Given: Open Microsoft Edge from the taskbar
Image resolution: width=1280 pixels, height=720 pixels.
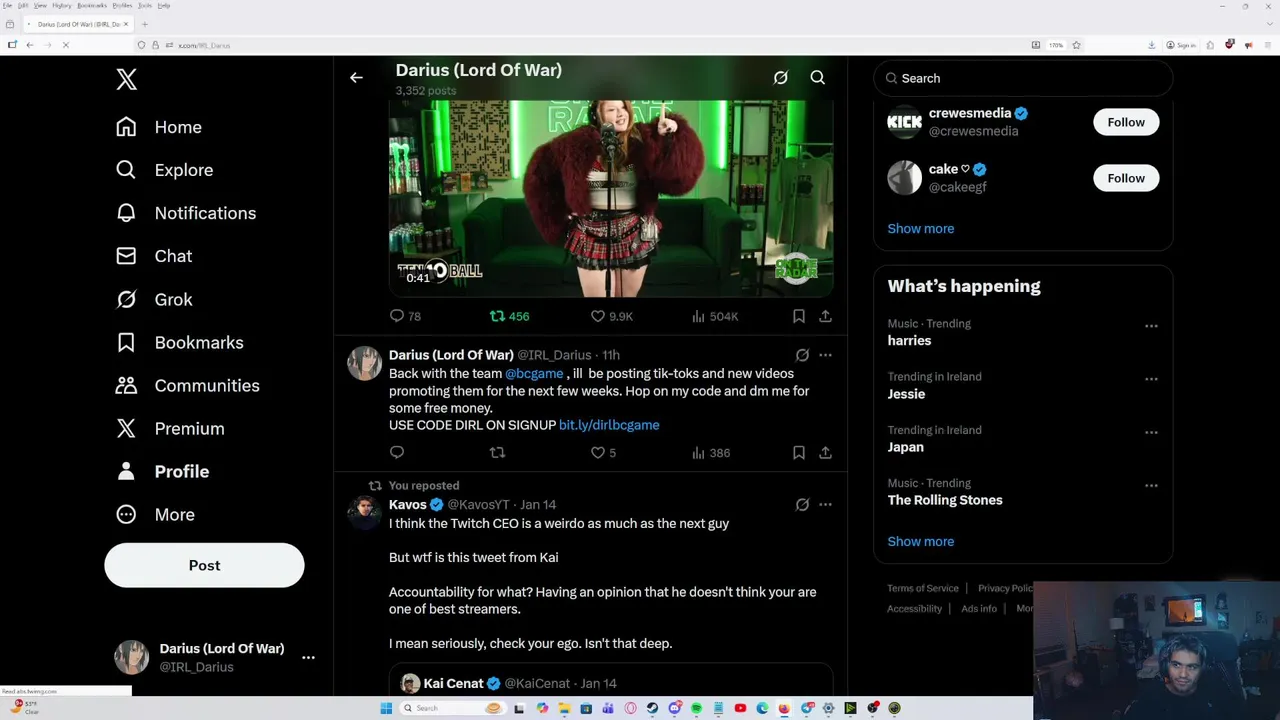Looking at the screenshot, I should click(762, 708).
